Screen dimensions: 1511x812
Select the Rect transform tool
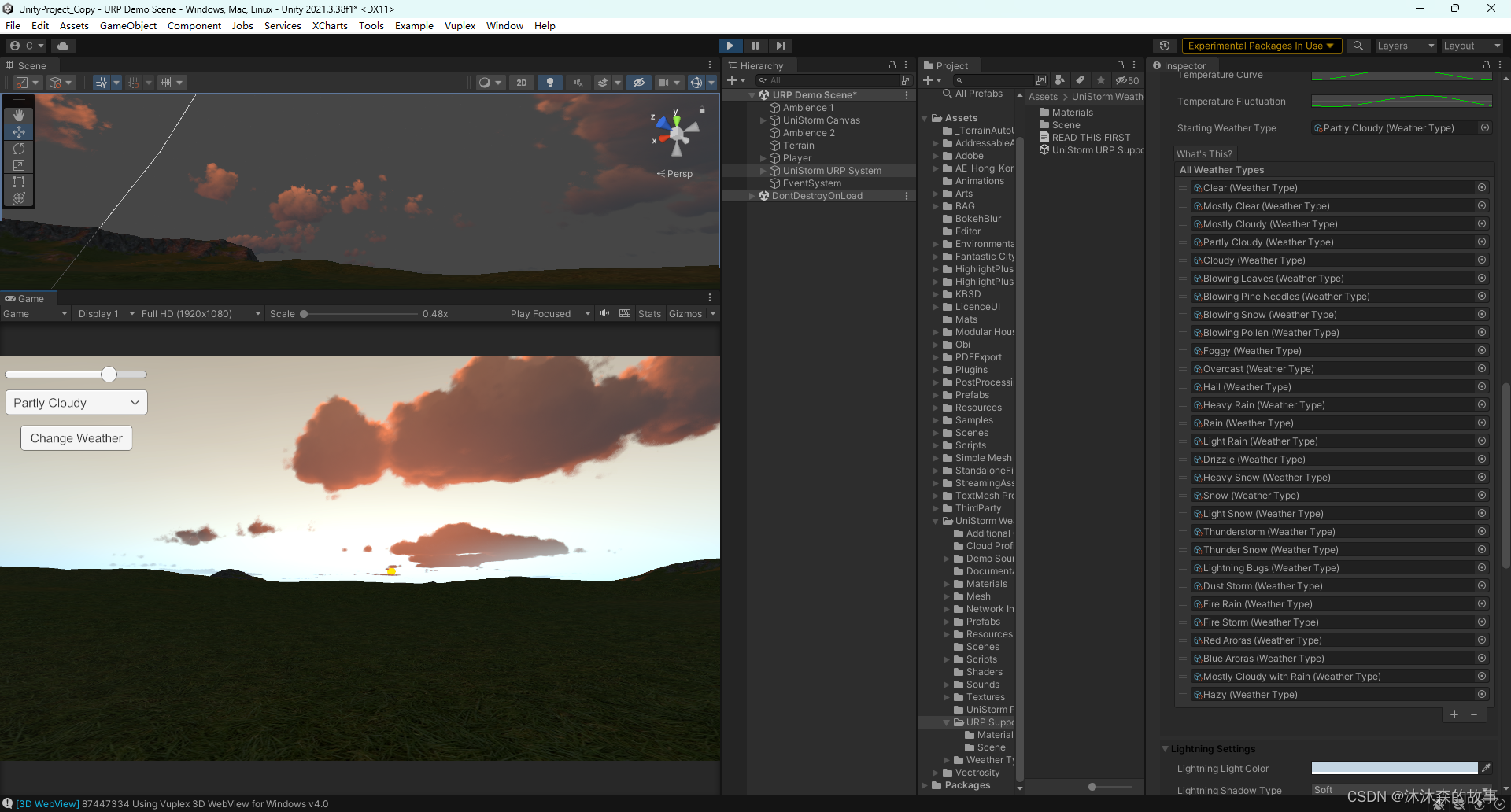[19, 182]
